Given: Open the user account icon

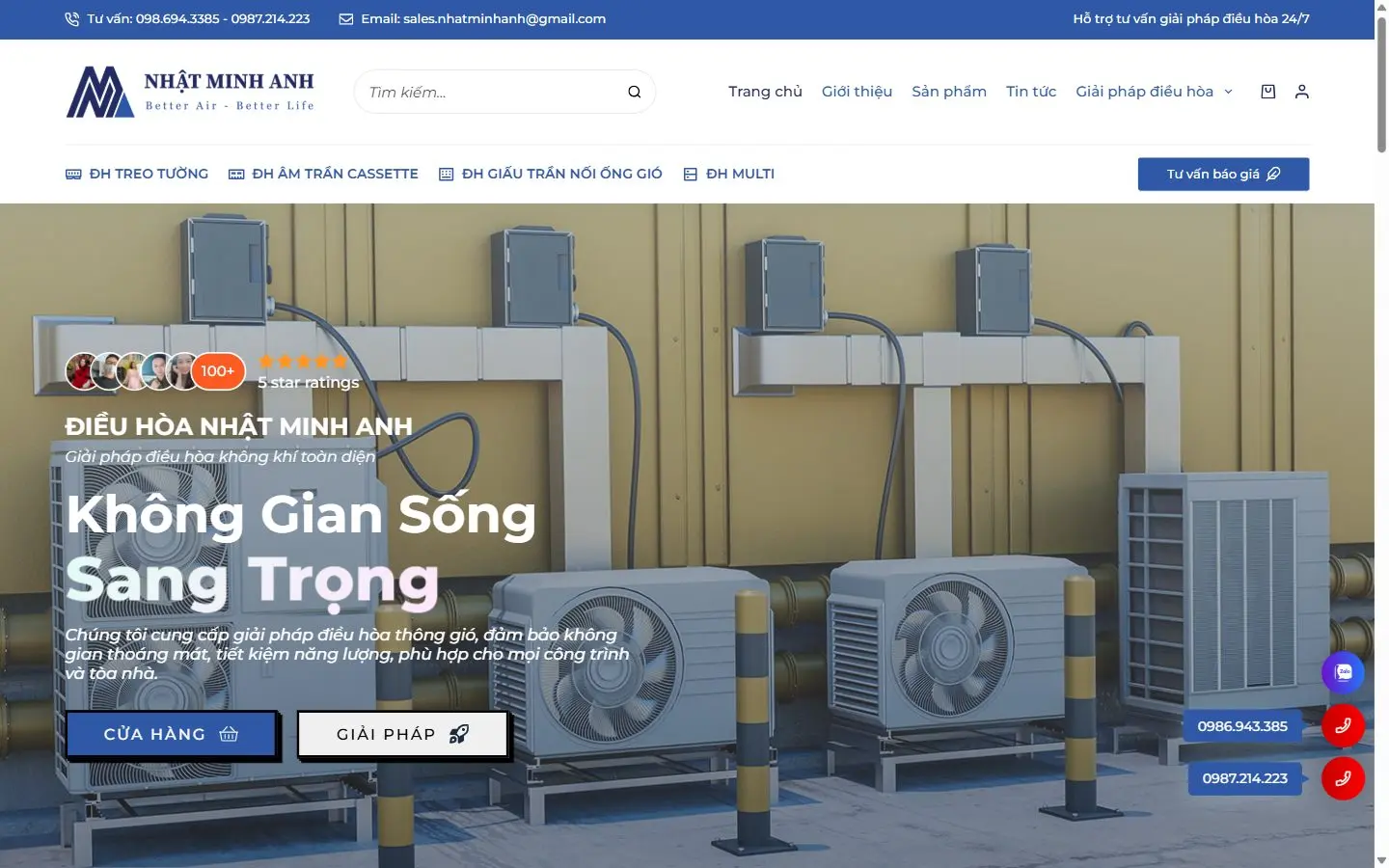Looking at the screenshot, I should pyautogui.click(x=1302, y=92).
